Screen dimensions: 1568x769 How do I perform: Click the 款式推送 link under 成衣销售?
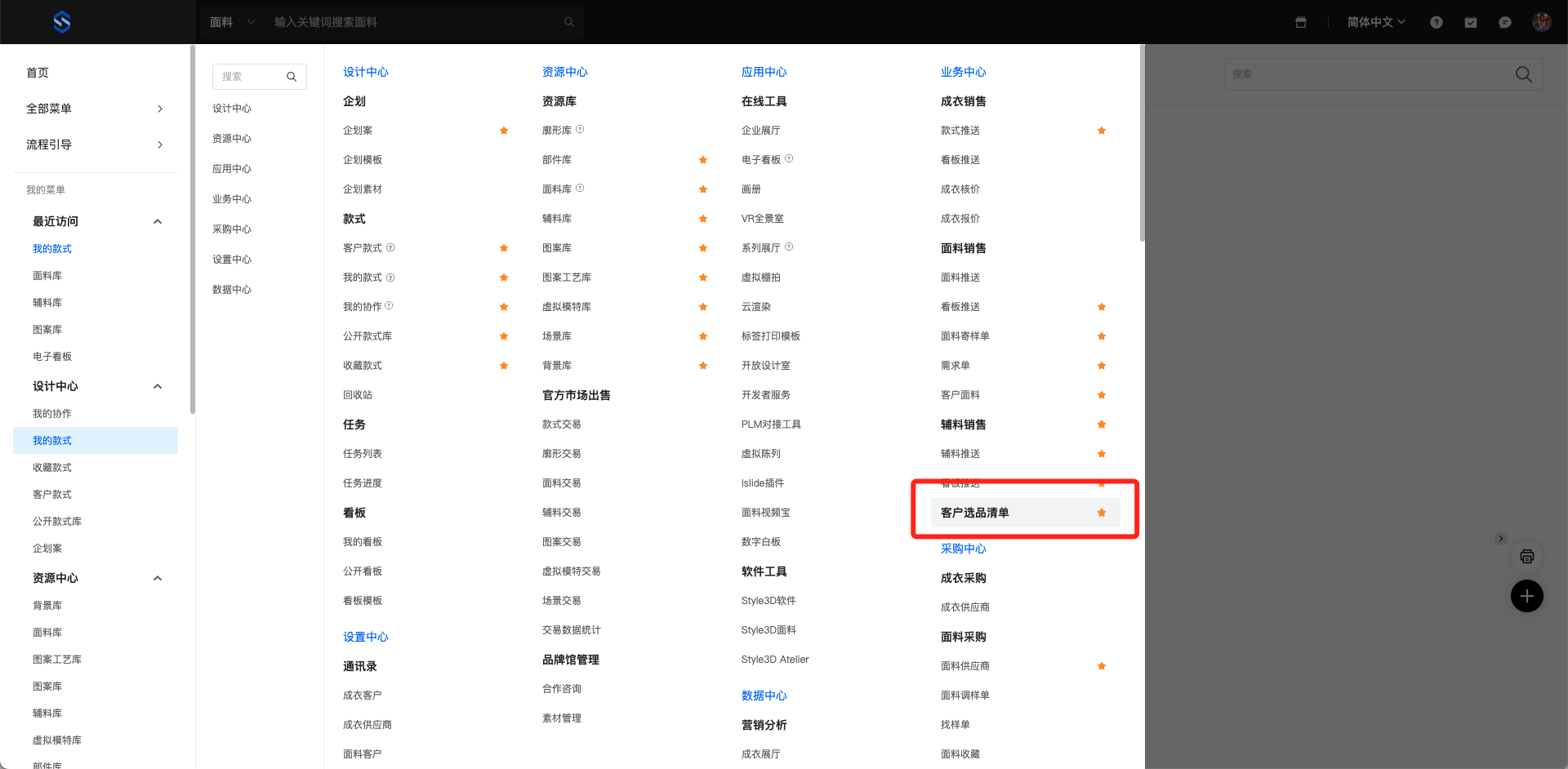(x=960, y=131)
